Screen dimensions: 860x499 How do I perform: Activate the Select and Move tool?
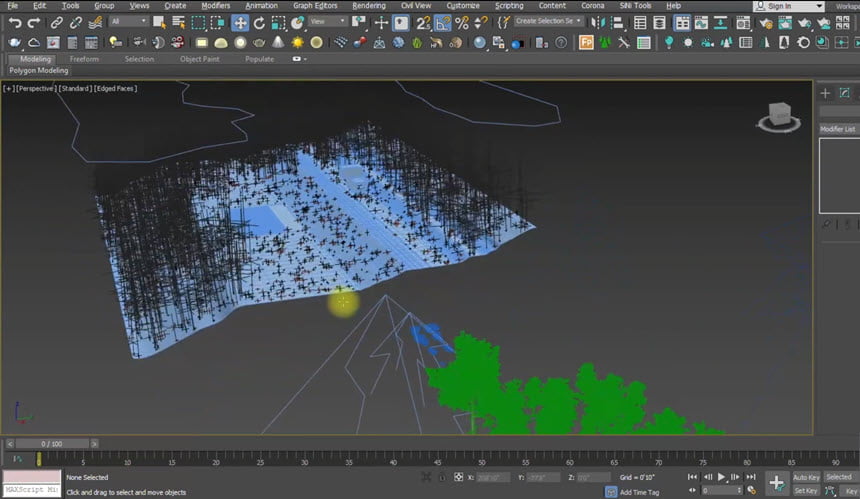click(240, 23)
